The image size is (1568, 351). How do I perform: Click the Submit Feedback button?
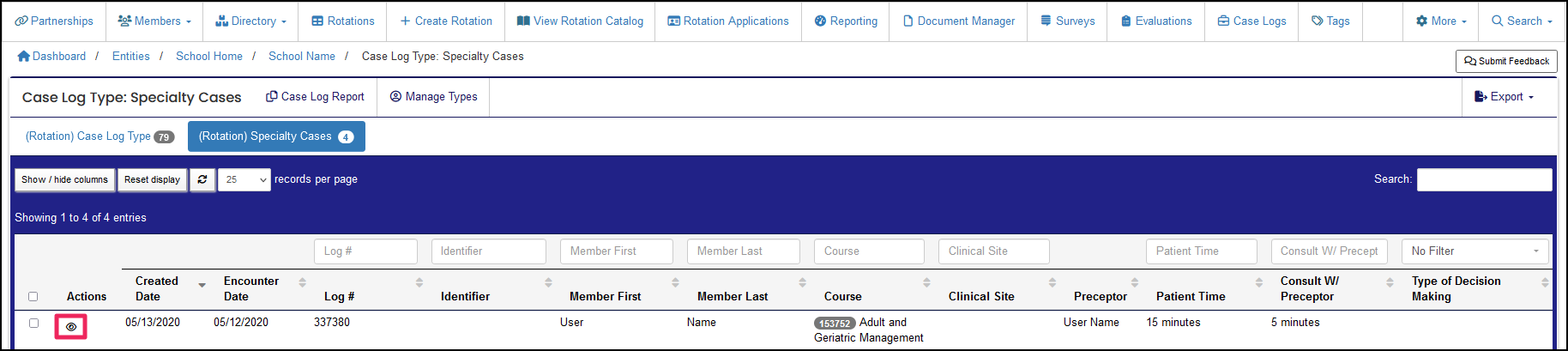(1506, 61)
